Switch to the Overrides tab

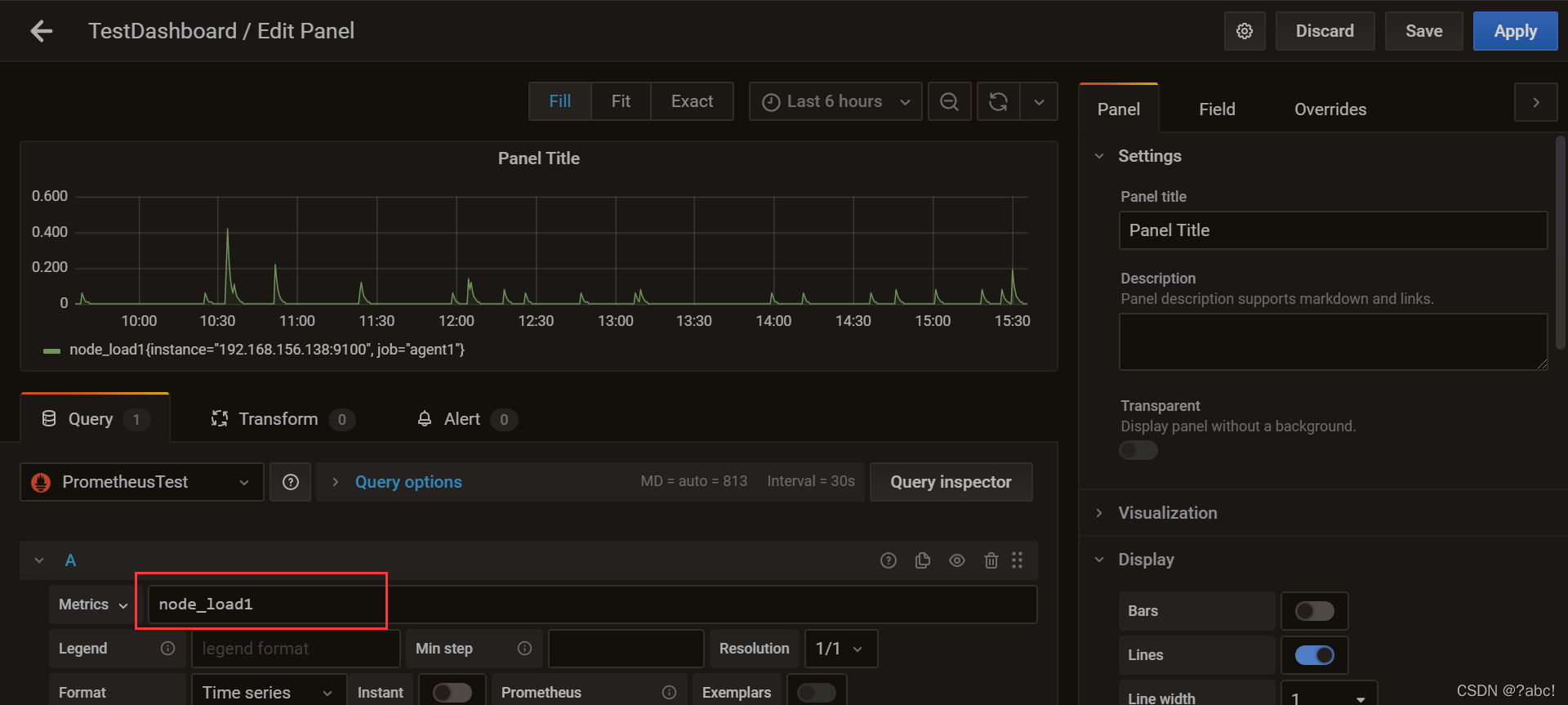[1330, 109]
